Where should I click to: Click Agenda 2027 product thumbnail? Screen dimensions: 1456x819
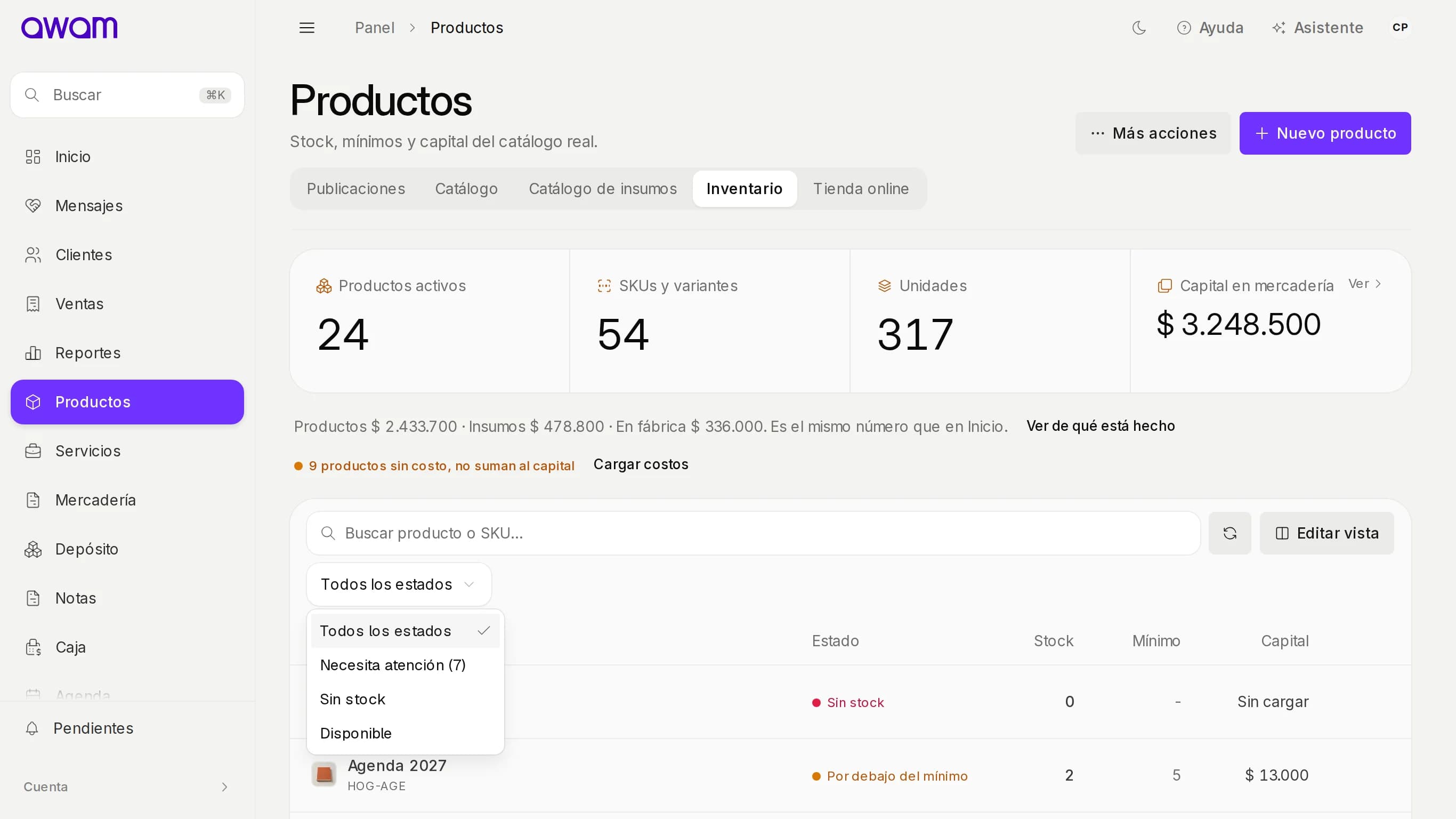click(324, 774)
